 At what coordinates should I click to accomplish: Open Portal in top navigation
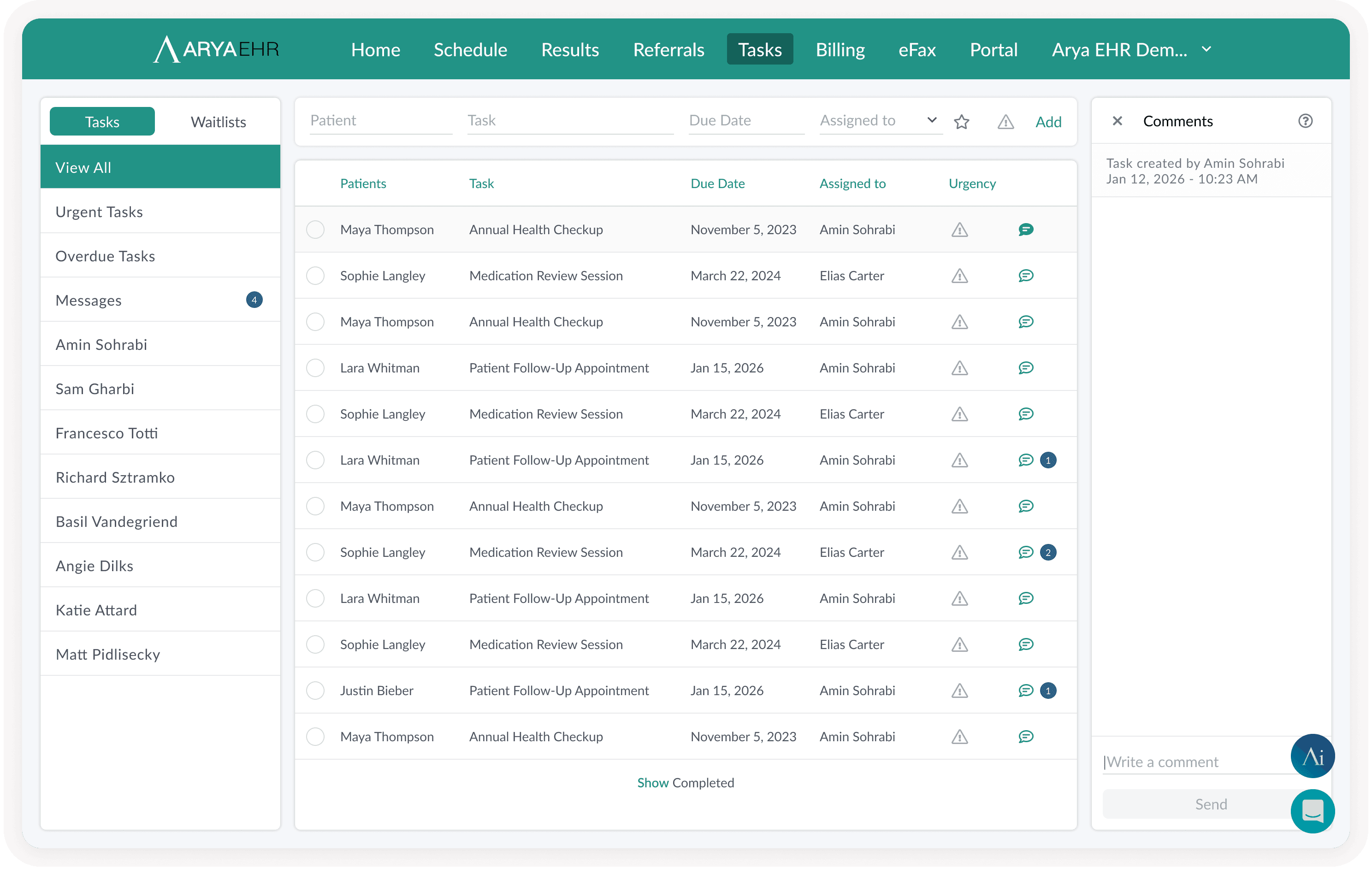pyautogui.click(x=993, y=50)
